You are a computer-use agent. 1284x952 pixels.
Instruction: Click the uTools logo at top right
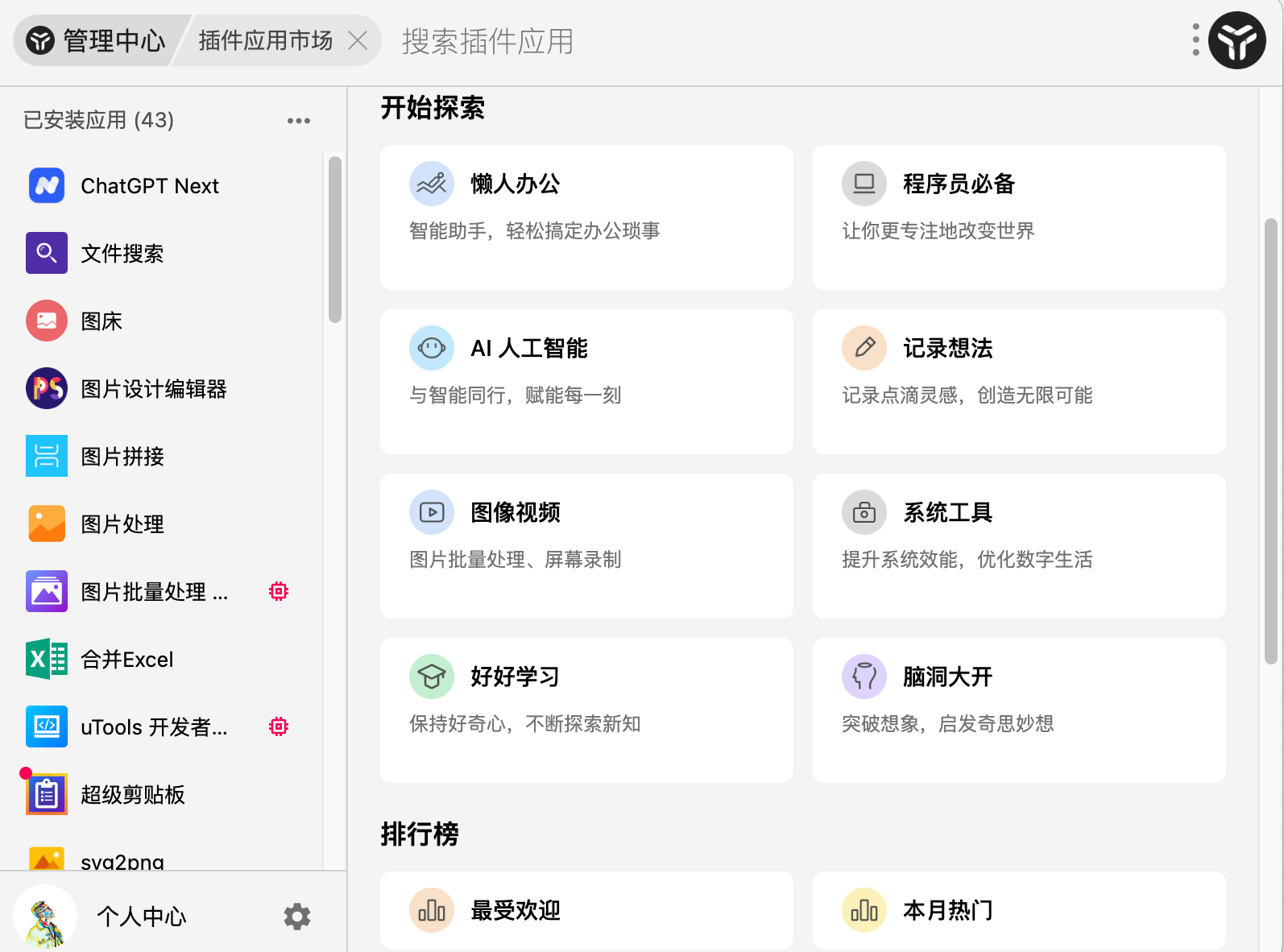[1236, 40]
